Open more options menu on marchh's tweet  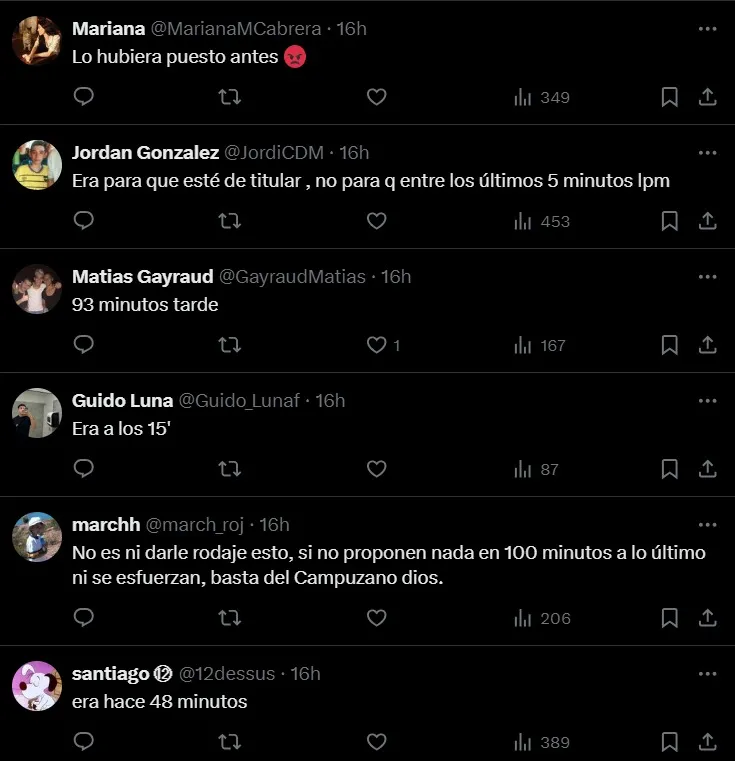[707, 525]
